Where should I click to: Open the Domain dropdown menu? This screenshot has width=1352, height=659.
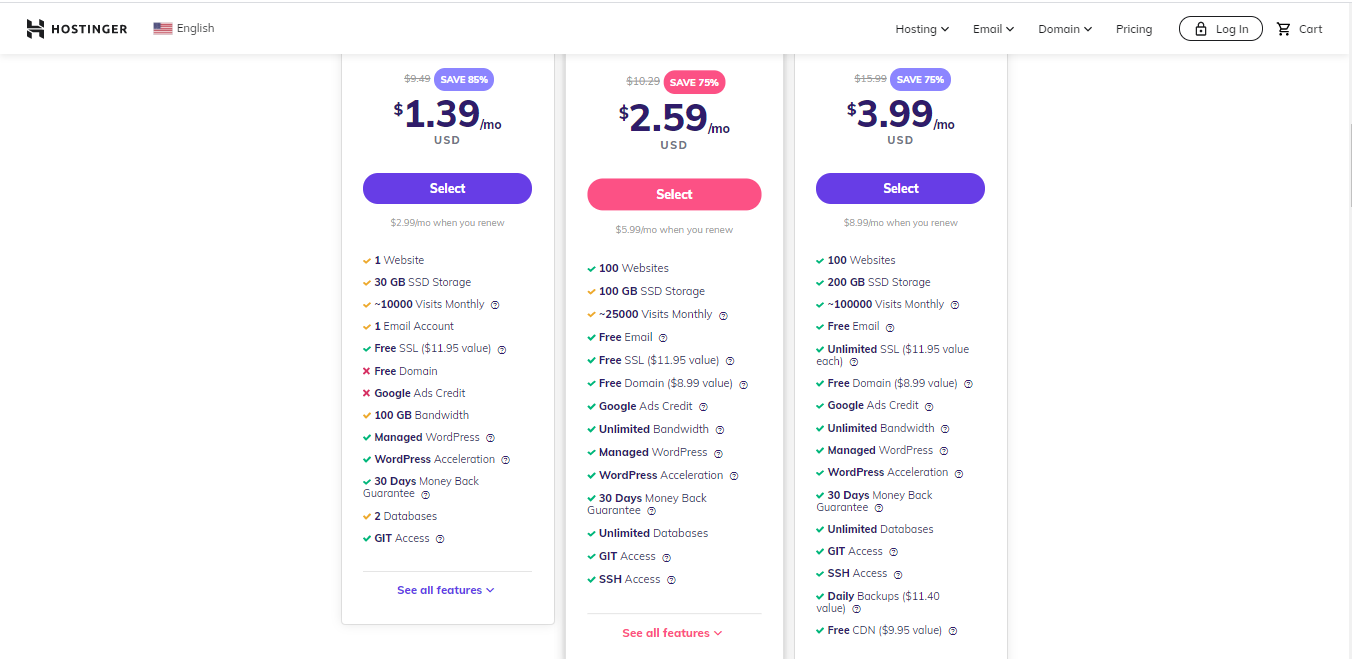[1065, 29]
